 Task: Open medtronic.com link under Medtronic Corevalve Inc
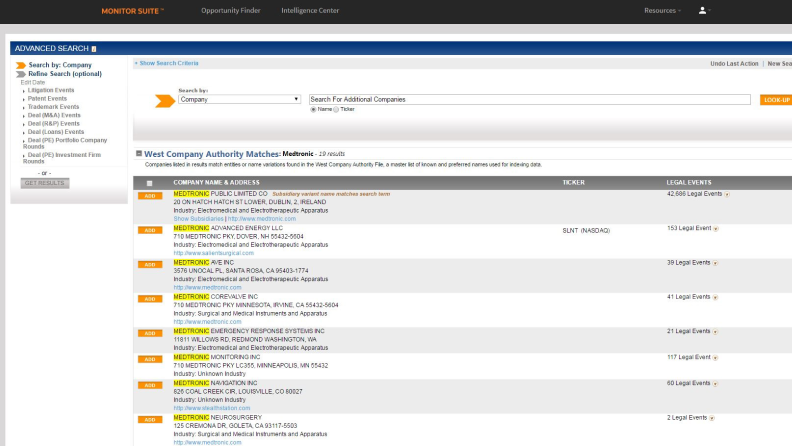tap(208, 322)
